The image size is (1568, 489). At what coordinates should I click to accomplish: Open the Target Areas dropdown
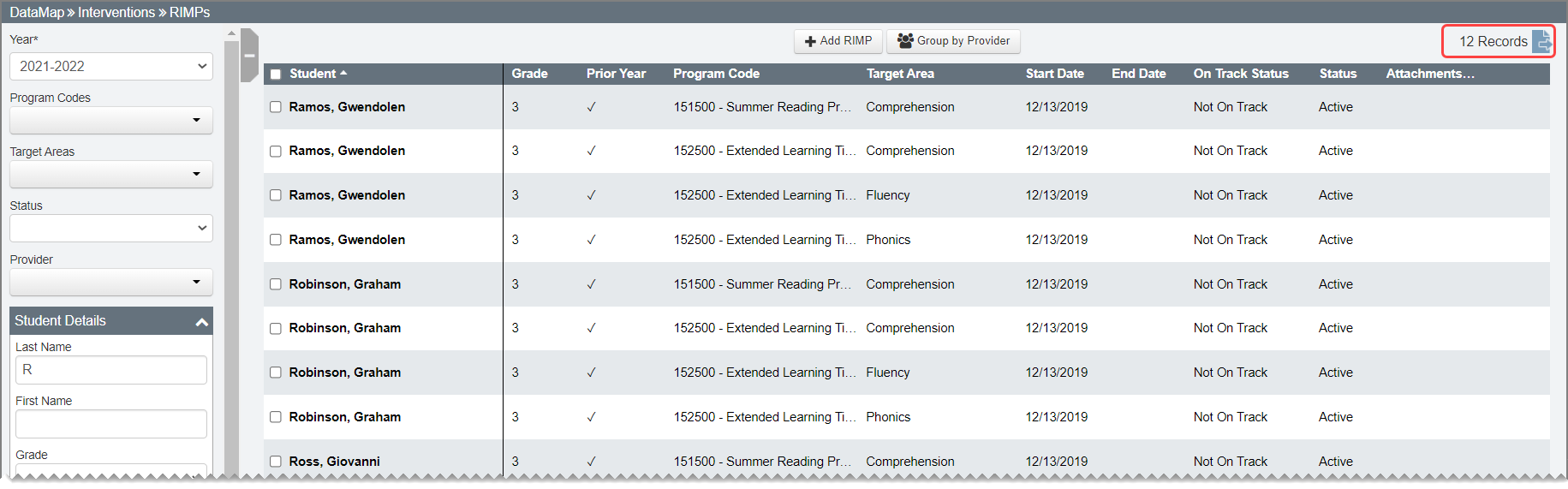coord(111,174)
